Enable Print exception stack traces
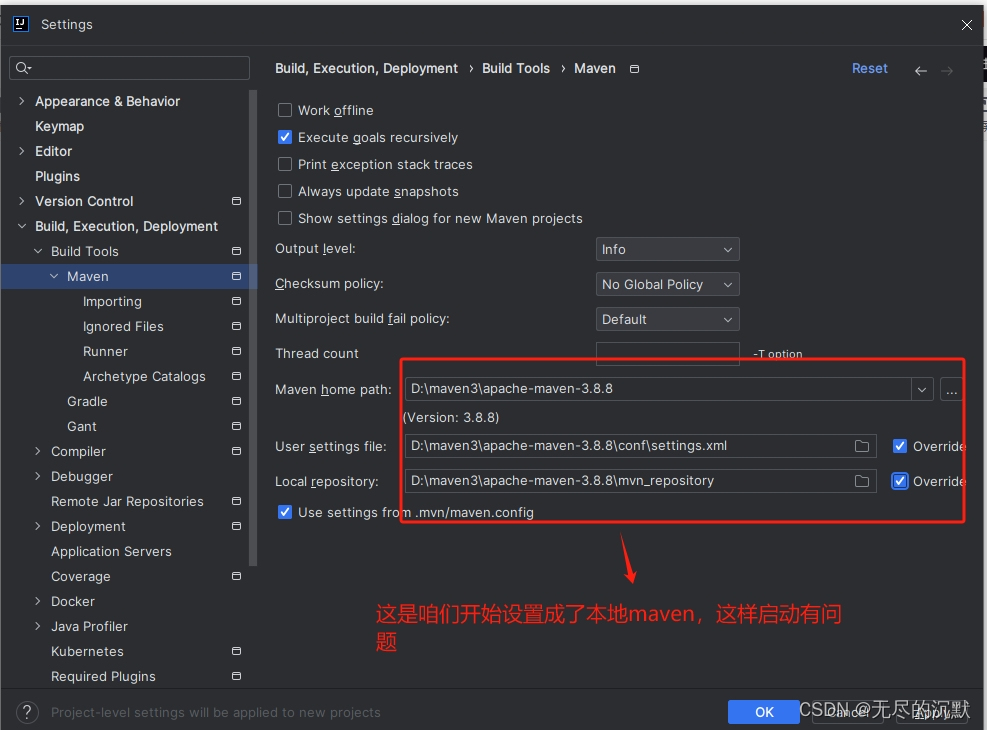Image resolution: width=987 pixels, height=730 pixels. pyautogui.click(x=285, y=164)
